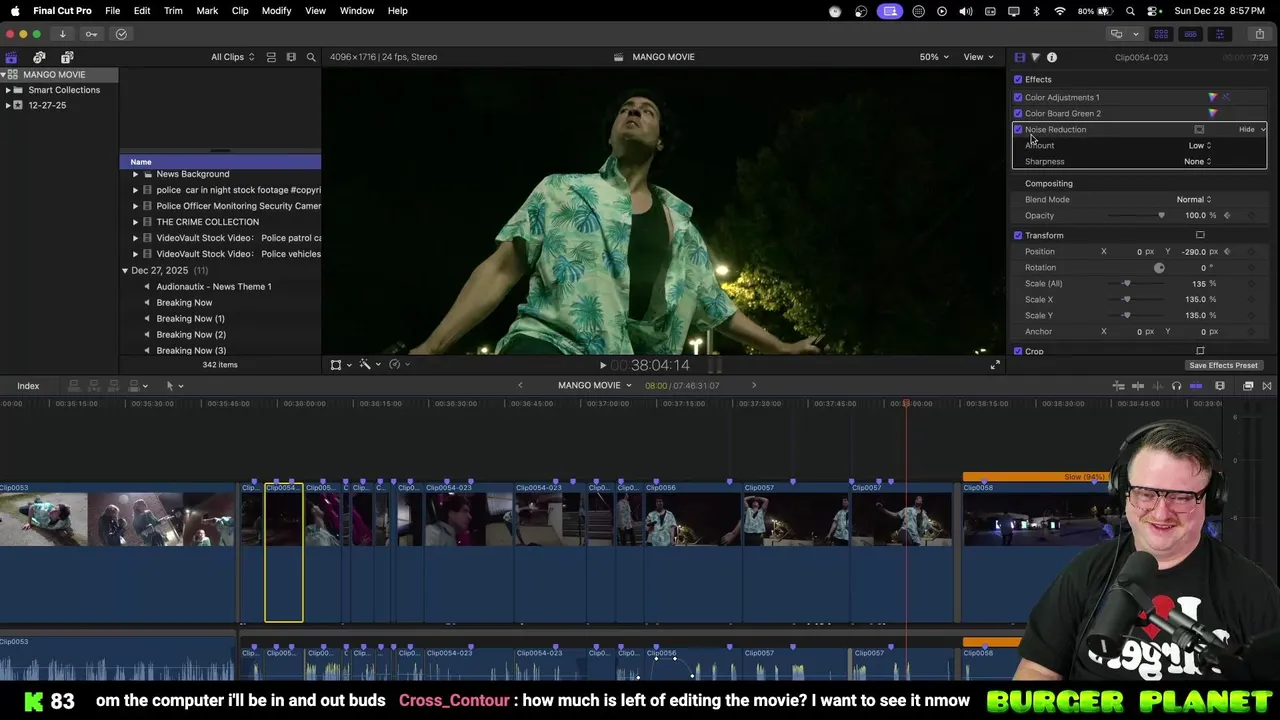
Task: Open the Edit menu
Action: (x=142, y=11)
